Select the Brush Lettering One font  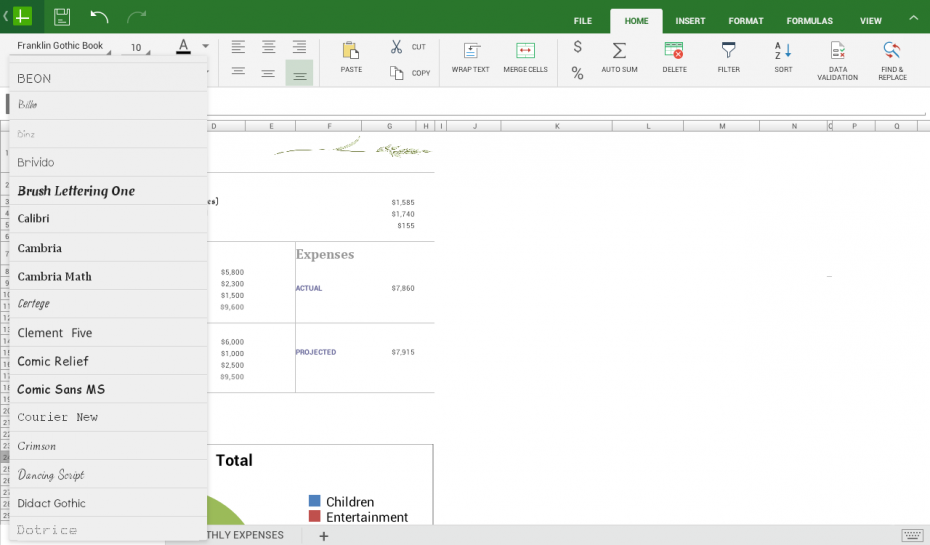[109, 191]
